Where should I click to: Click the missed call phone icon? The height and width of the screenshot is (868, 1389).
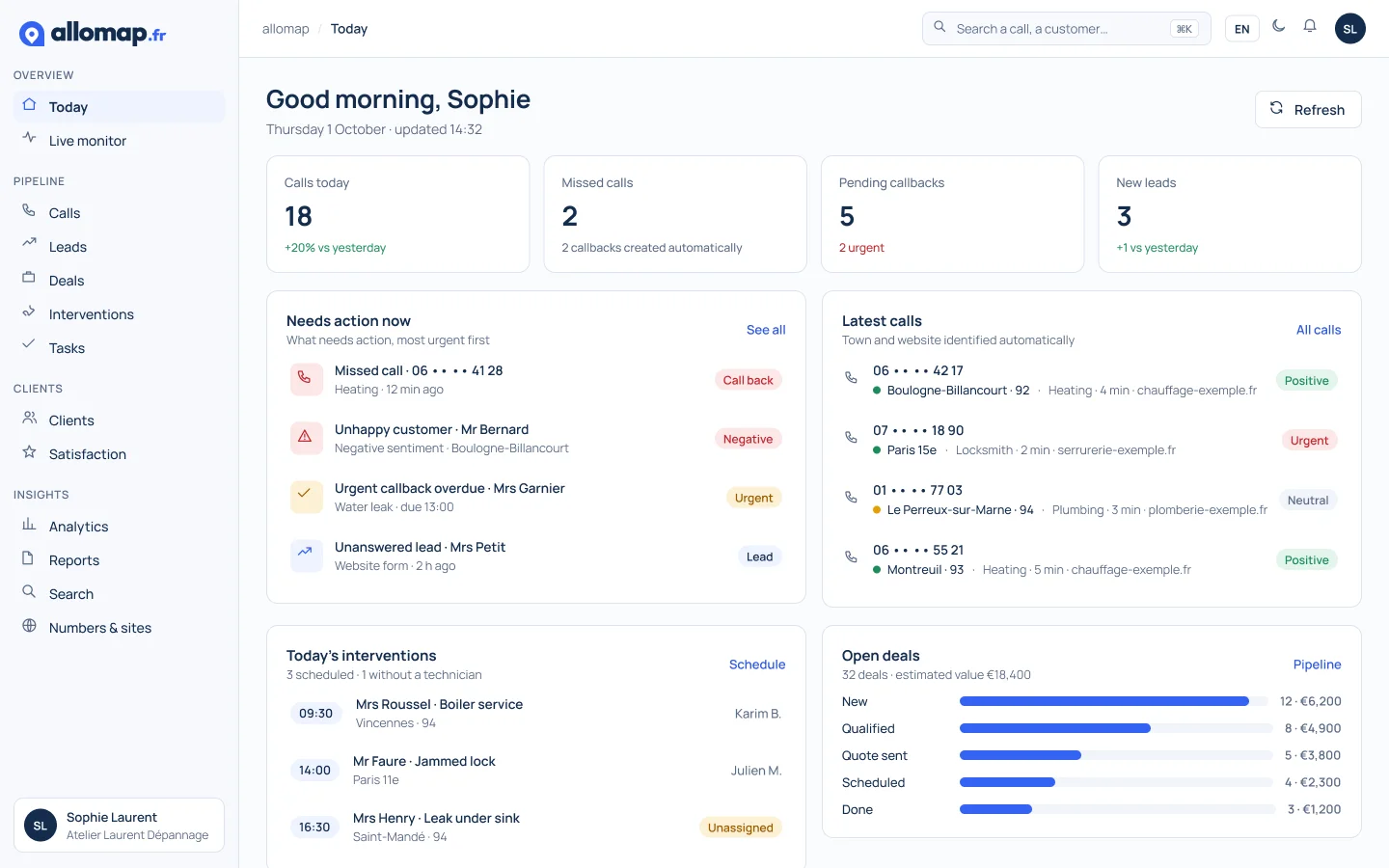click(307, 379)
